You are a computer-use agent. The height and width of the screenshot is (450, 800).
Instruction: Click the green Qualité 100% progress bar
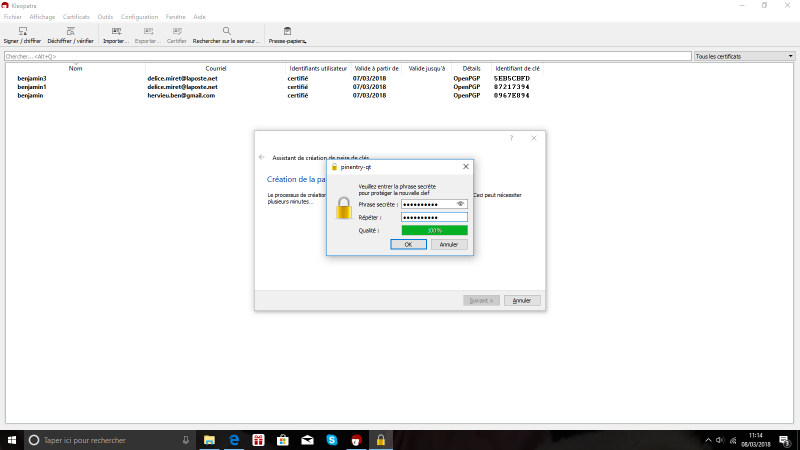point(434,230)
